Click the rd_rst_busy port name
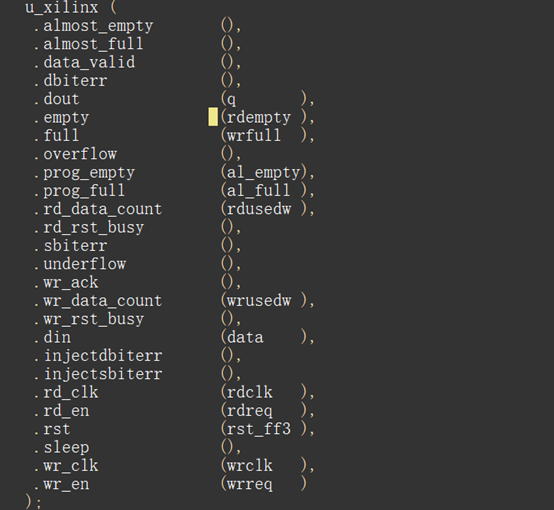The width and height of the screenshot is (554, 510). pos(94,228)
